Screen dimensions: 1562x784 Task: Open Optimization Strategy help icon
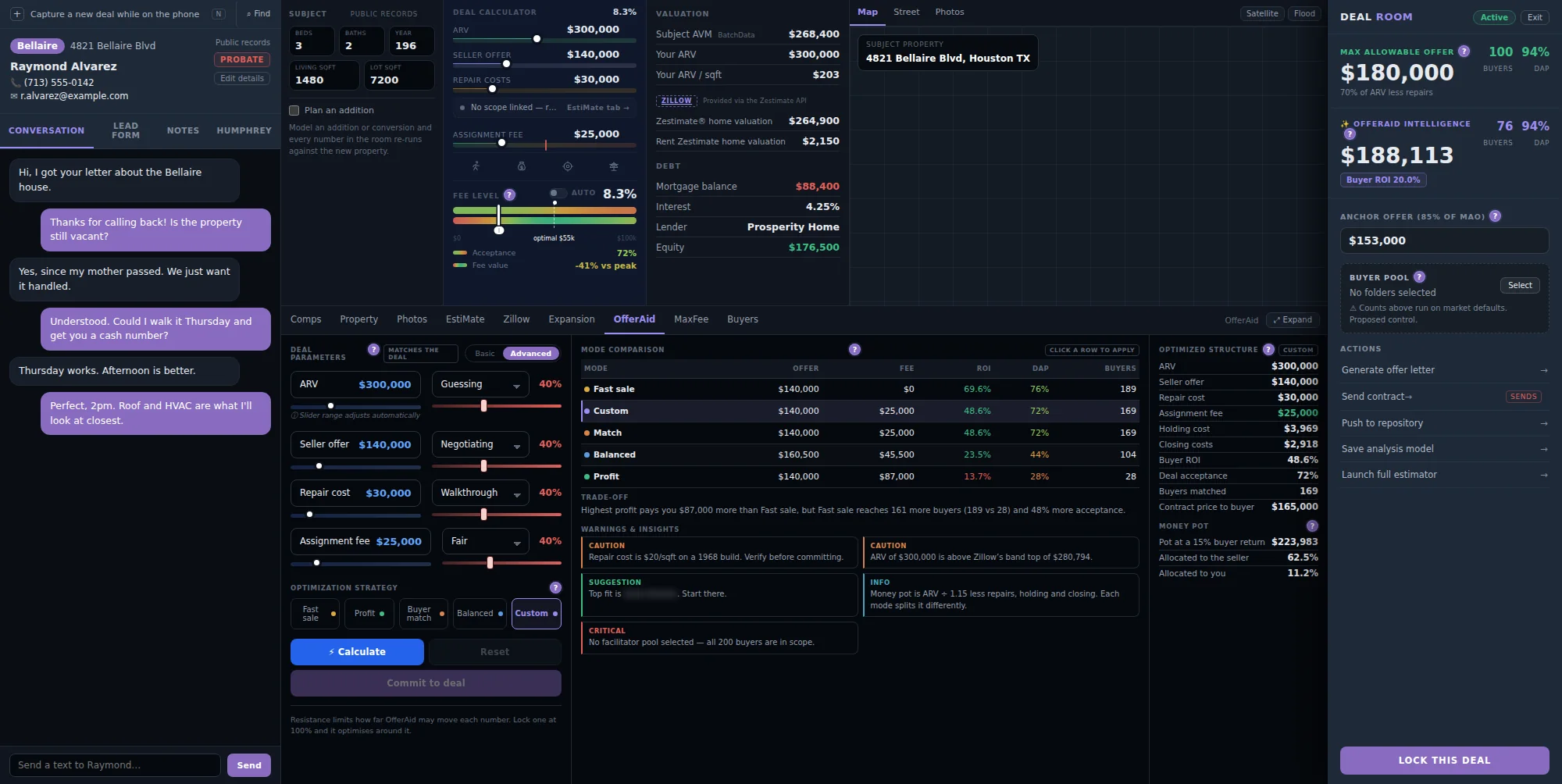tap(555, 587)
